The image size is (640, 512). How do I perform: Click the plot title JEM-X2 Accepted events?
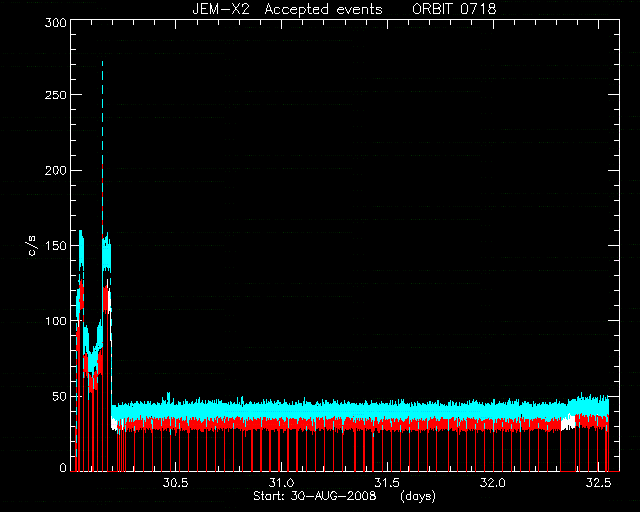tap(287, 9)
